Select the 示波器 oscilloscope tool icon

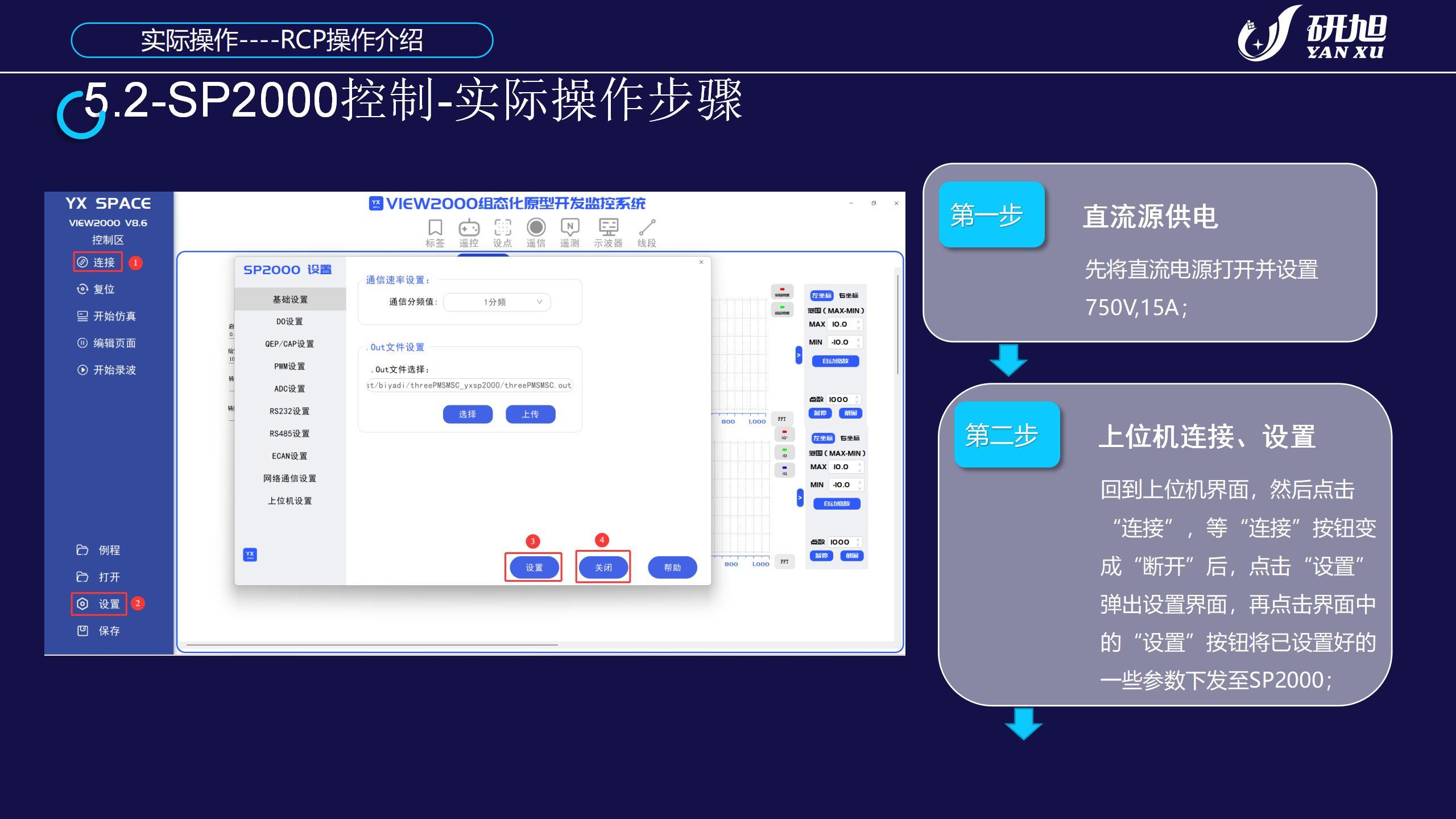point(609,227)
